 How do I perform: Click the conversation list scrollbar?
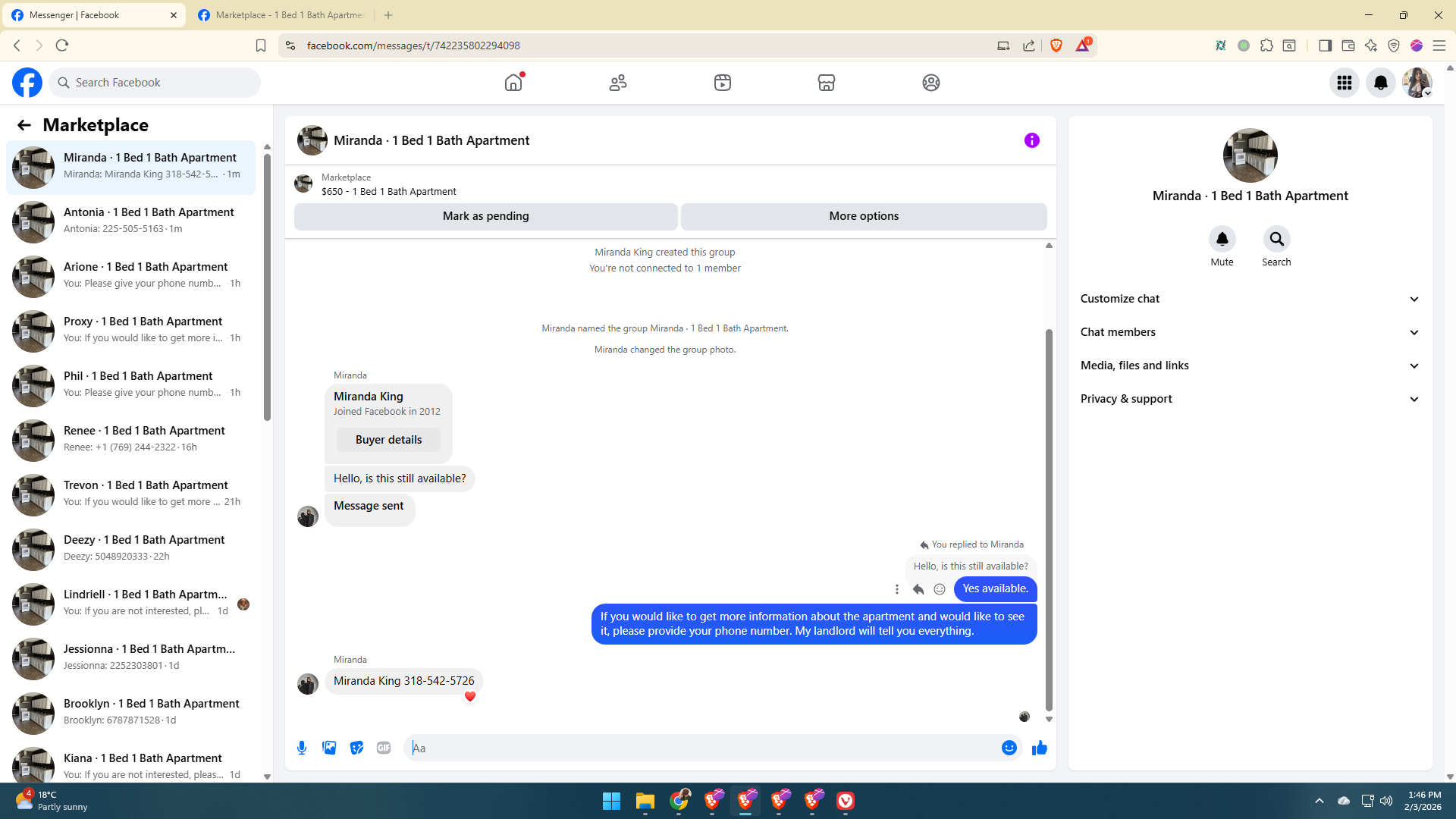point(267,288)
